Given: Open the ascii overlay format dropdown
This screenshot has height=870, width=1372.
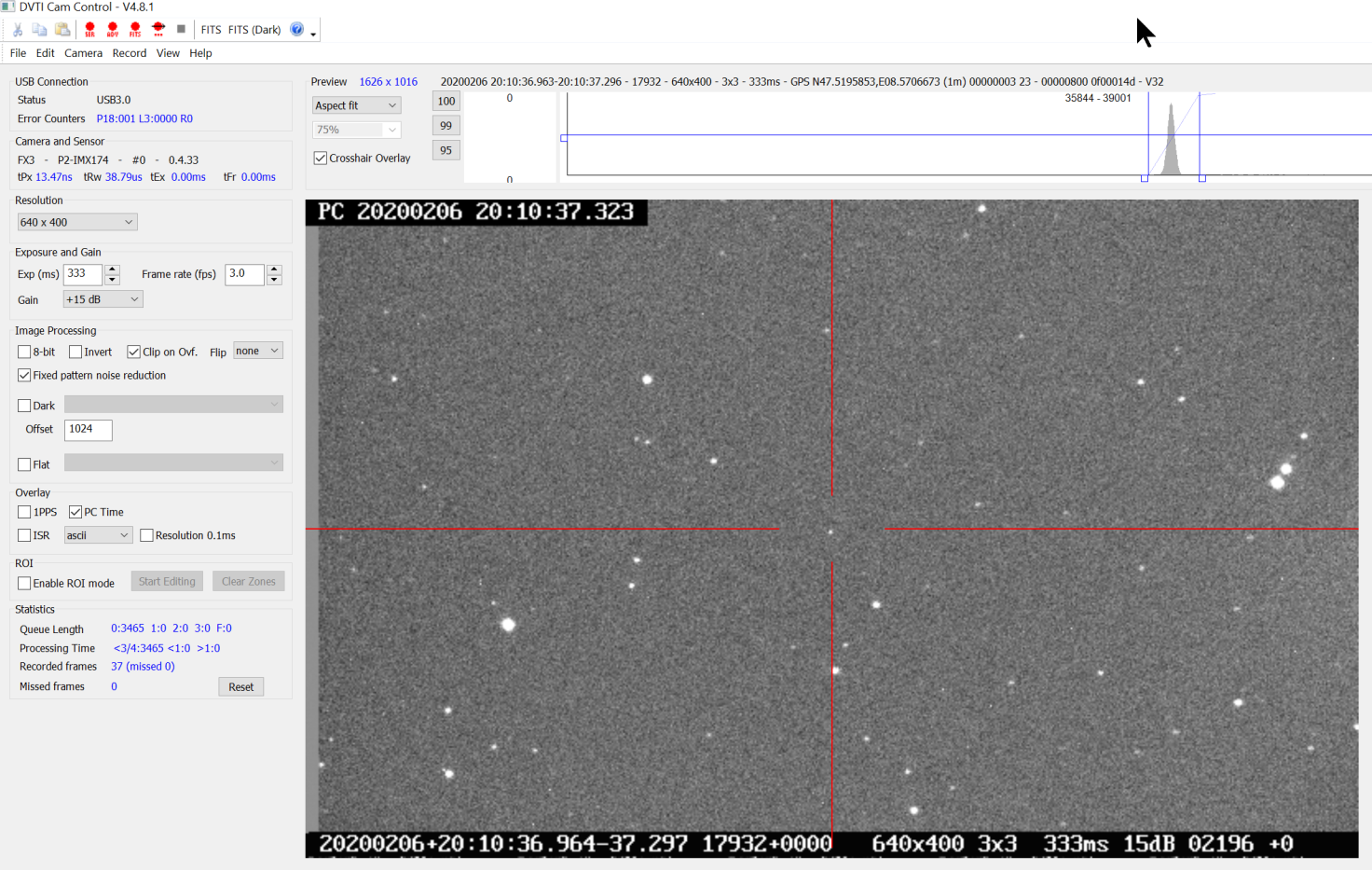Looking at the screenshot, I should 98,535.
